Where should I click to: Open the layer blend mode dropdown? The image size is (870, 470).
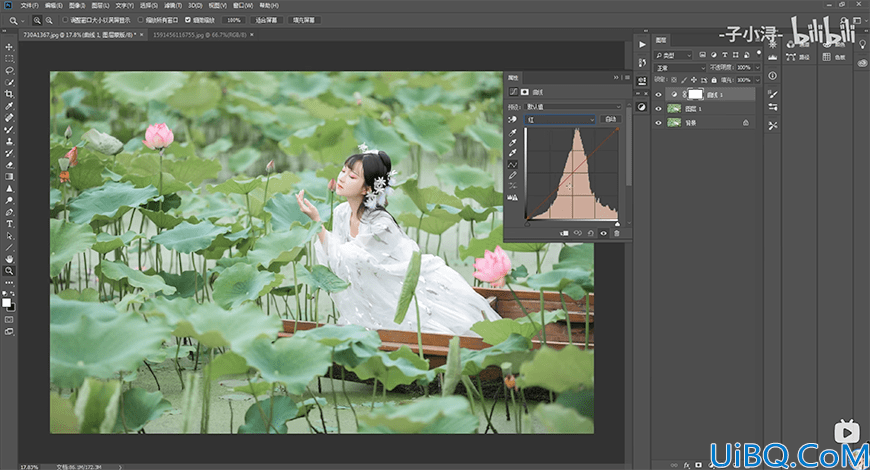[x=680, y=68]
